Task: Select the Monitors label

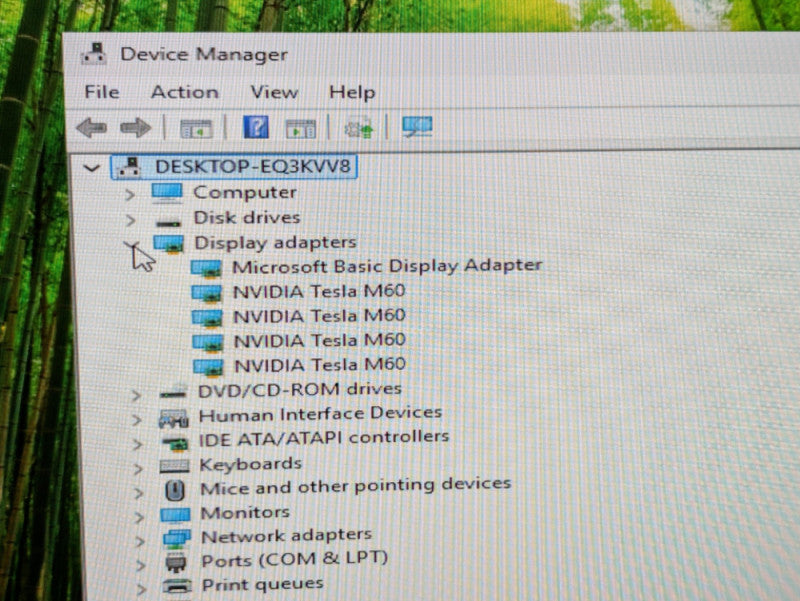Action: coord(245,512)
